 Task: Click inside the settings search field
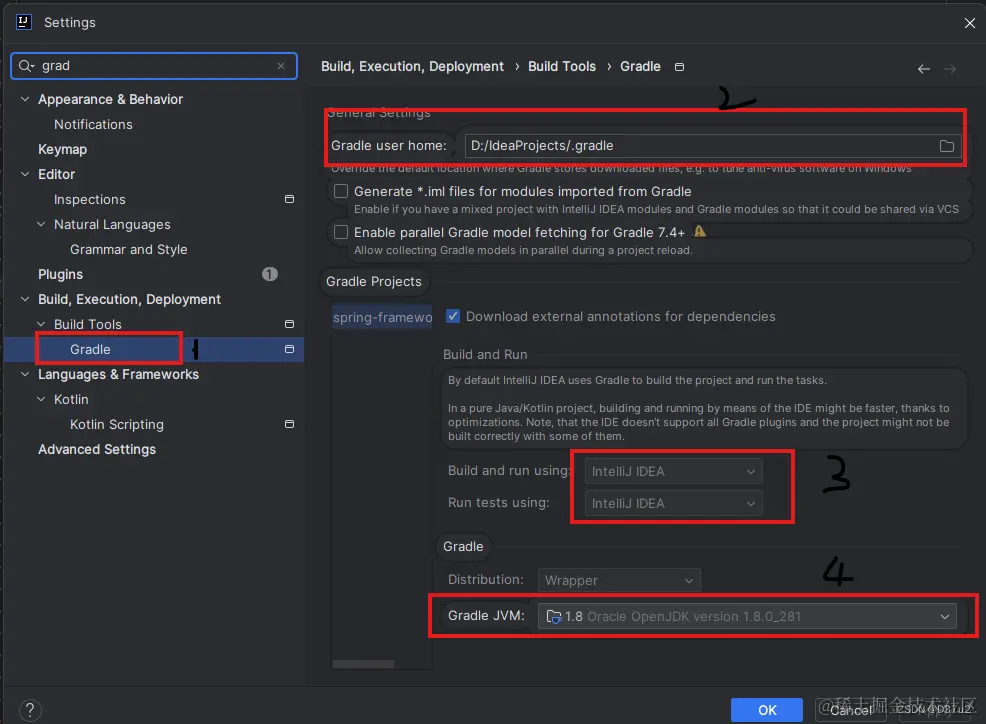150,66
